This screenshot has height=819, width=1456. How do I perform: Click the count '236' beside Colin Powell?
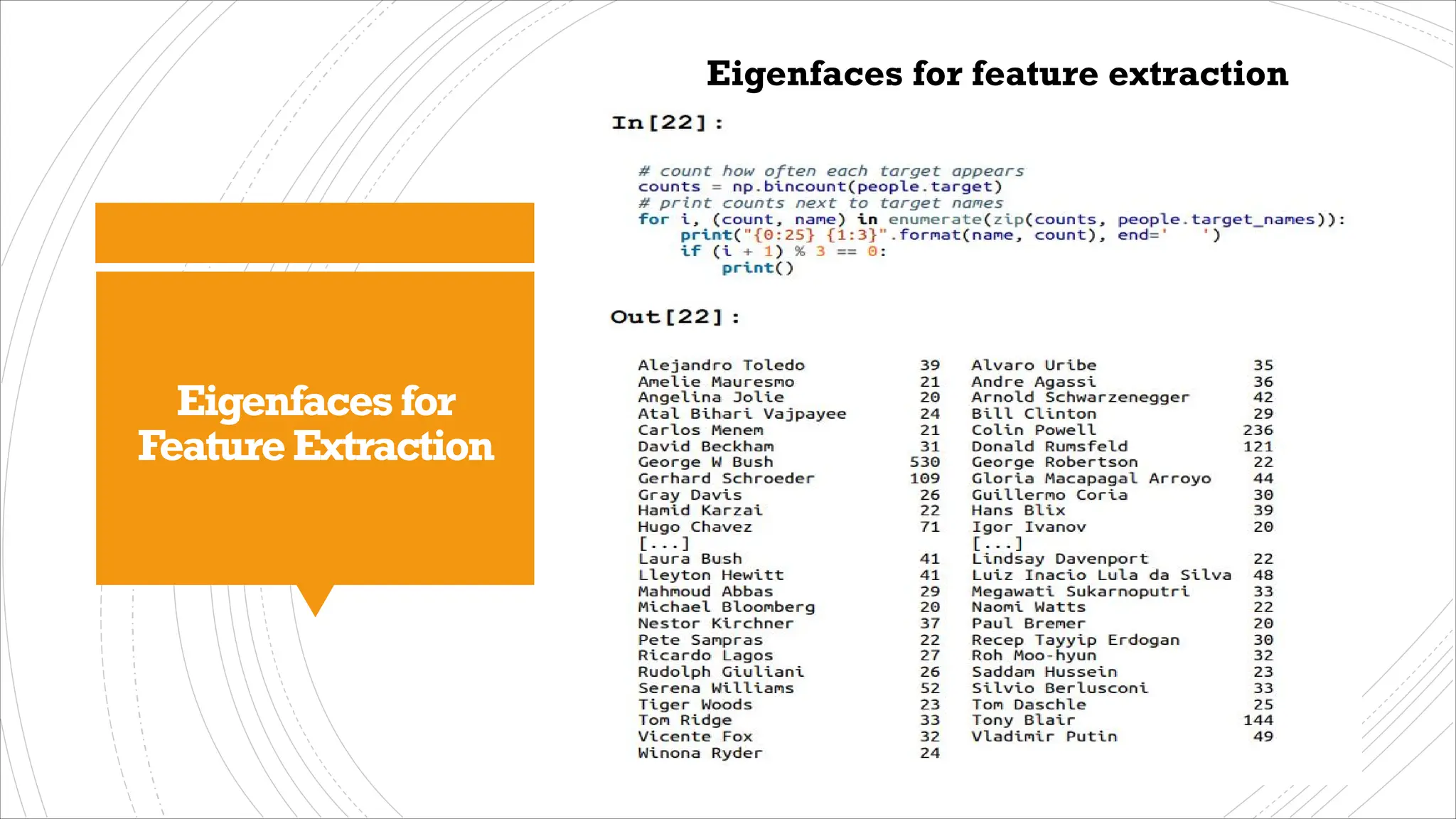[x=1258, y=430]
